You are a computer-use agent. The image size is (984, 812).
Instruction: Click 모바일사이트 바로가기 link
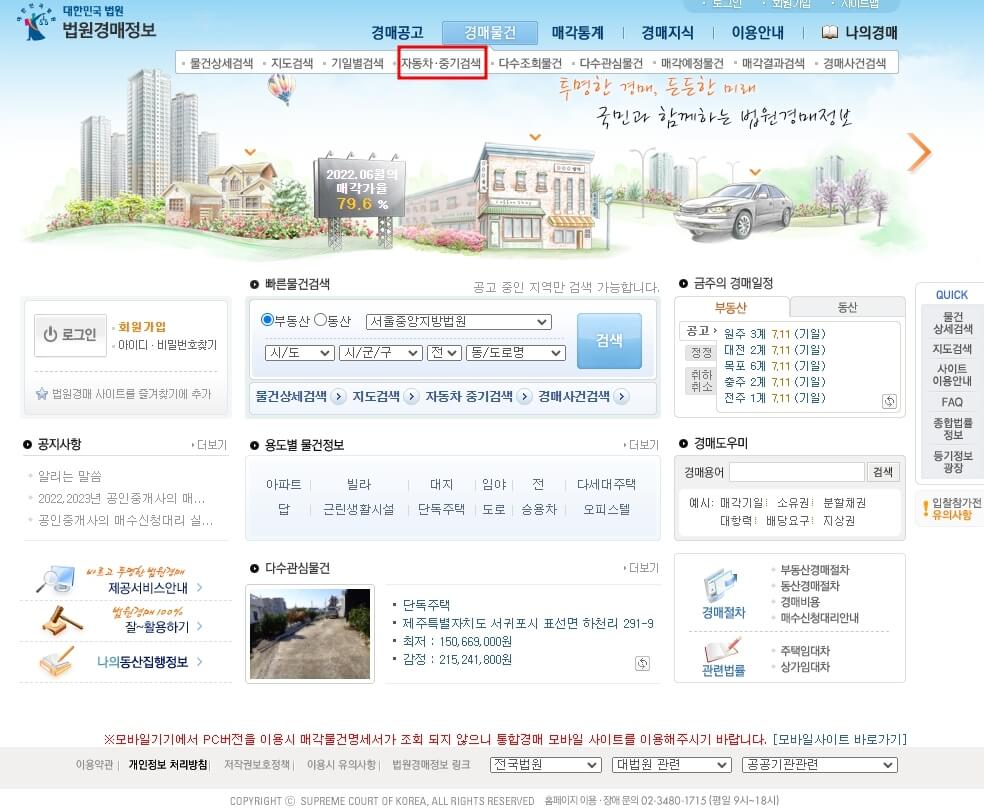[840, 739]
